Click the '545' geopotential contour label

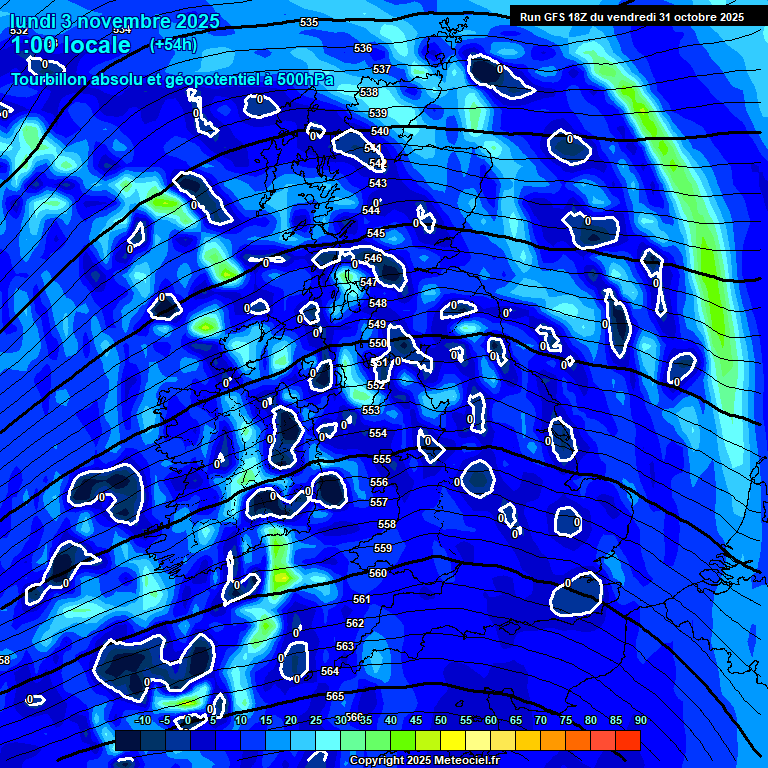coord(376,233)
